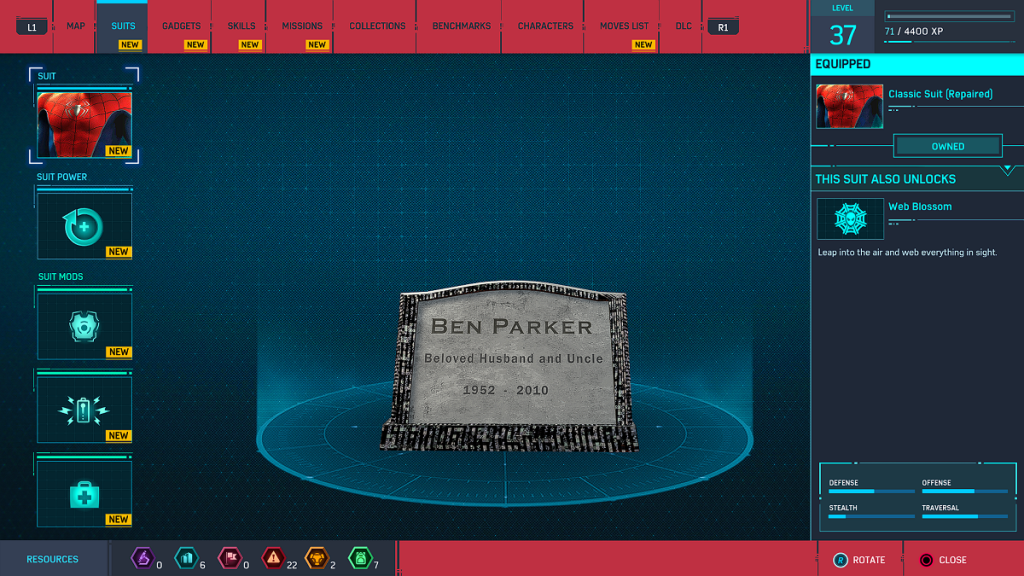Screen dimensions: 1024x576
Task: Open the Skills tab
Action: point(241,26)
